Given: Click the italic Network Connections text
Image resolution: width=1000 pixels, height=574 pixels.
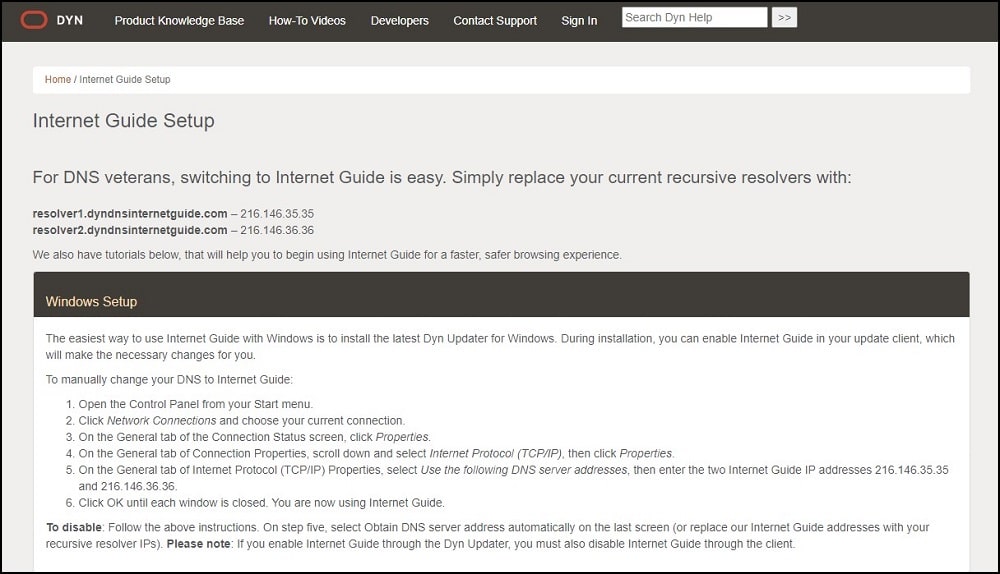Looking at the screenshot, I should pos(162,421).
